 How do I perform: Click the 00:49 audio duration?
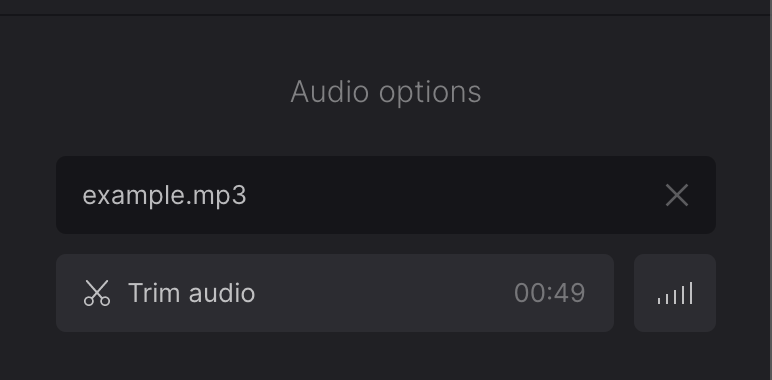click(549, 293)
